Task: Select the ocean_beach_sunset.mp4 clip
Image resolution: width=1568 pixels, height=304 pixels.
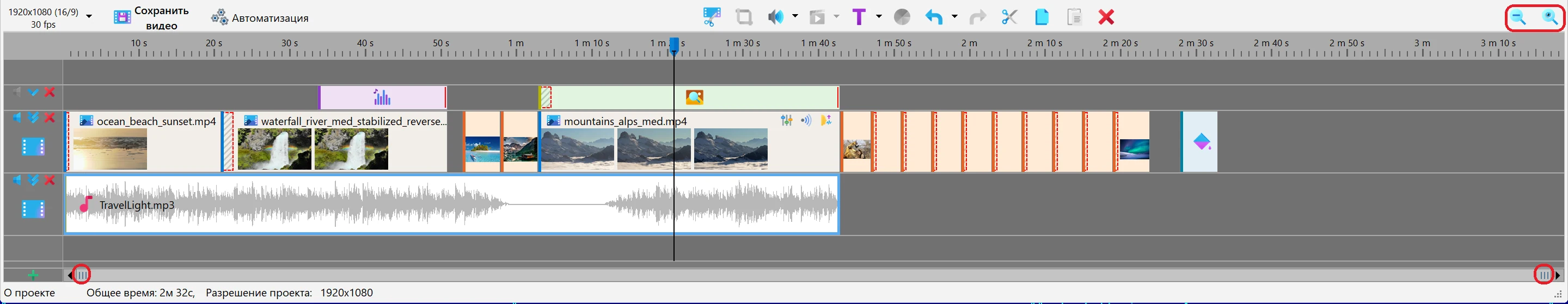Action: click(x=144, y=141)
